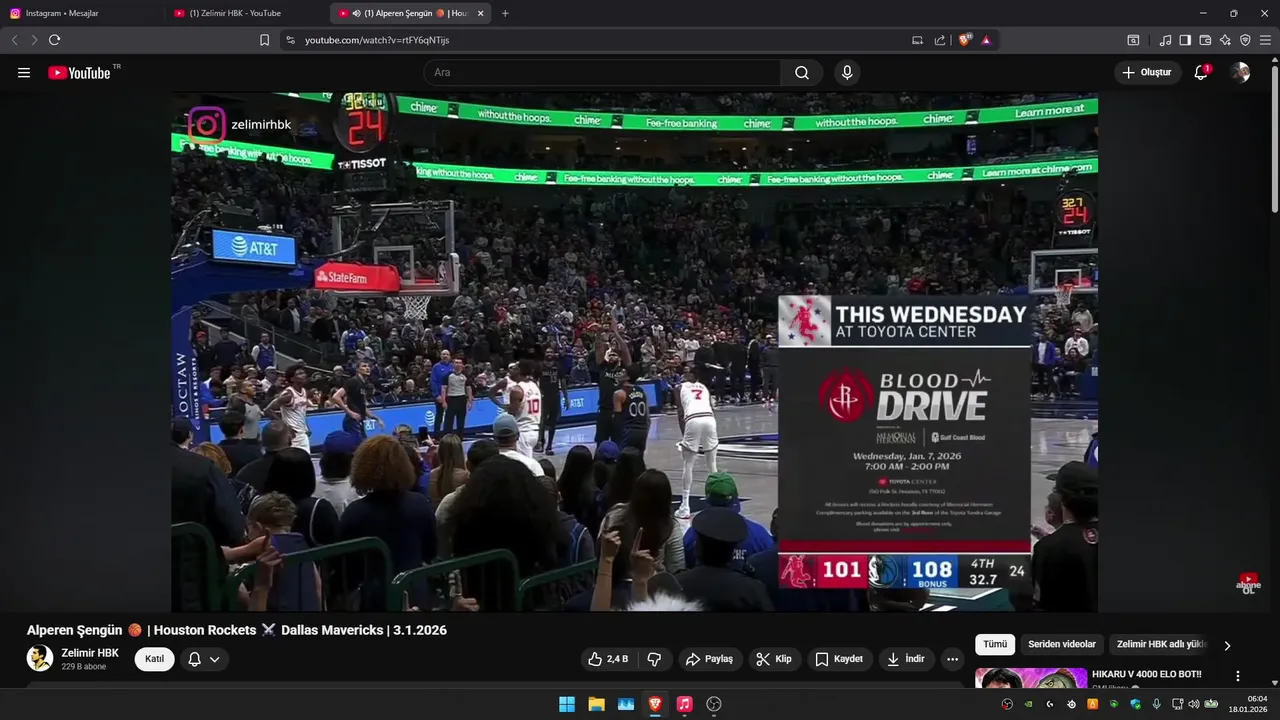Like the video with 2,4 B likes
The height and width of the screenshot is (720, 1280).
pos(608,659)
